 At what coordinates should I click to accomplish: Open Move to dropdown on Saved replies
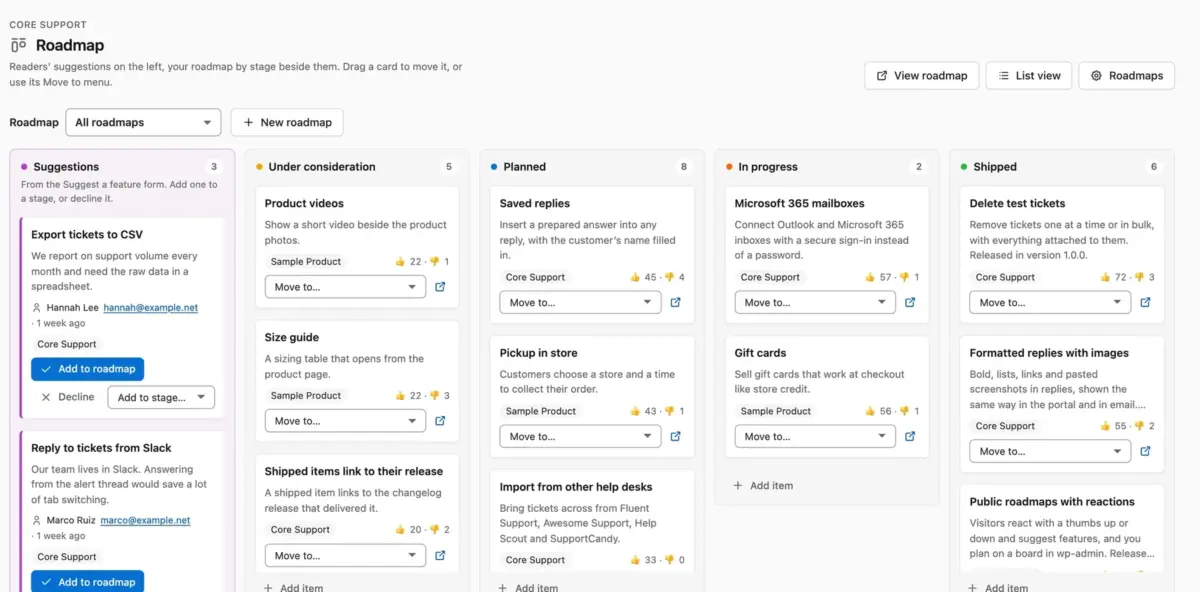(x=580, y=302)
